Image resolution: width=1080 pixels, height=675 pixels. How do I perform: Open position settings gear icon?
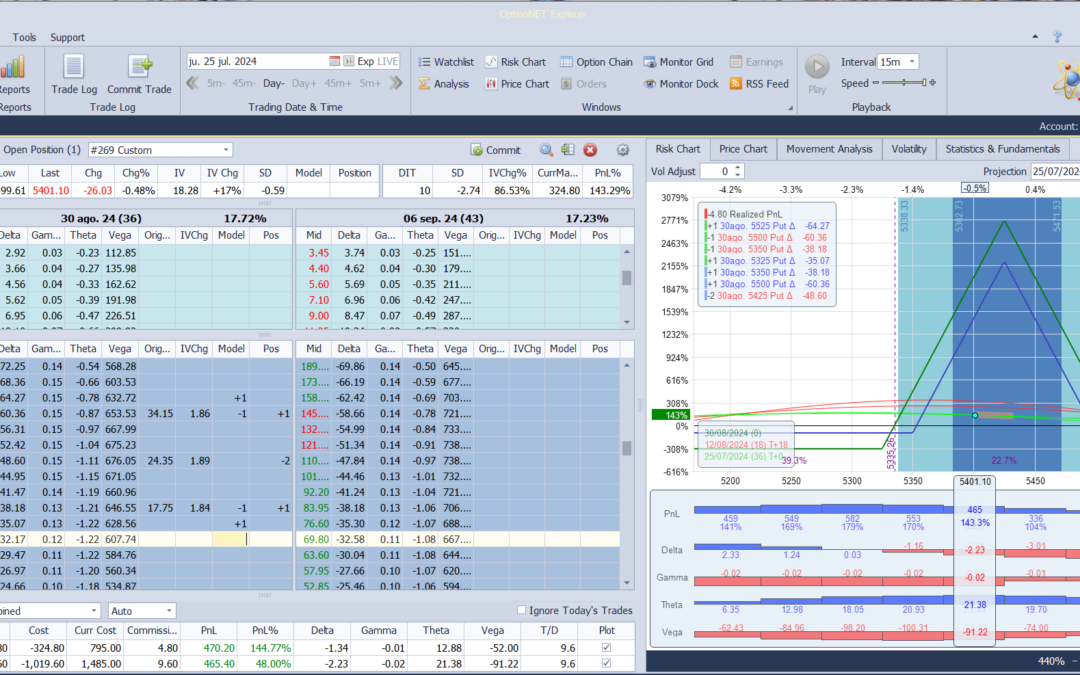coord(623,150)
